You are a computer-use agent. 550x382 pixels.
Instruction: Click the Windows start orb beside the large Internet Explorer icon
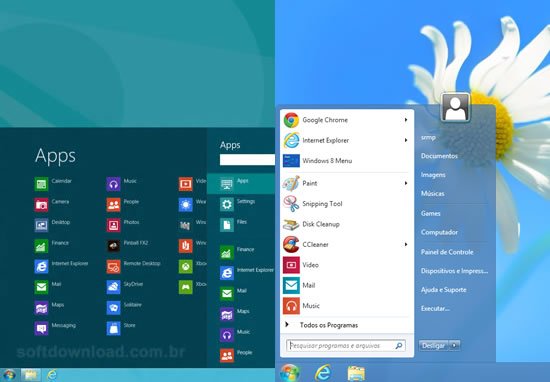(x=290, y=373)
